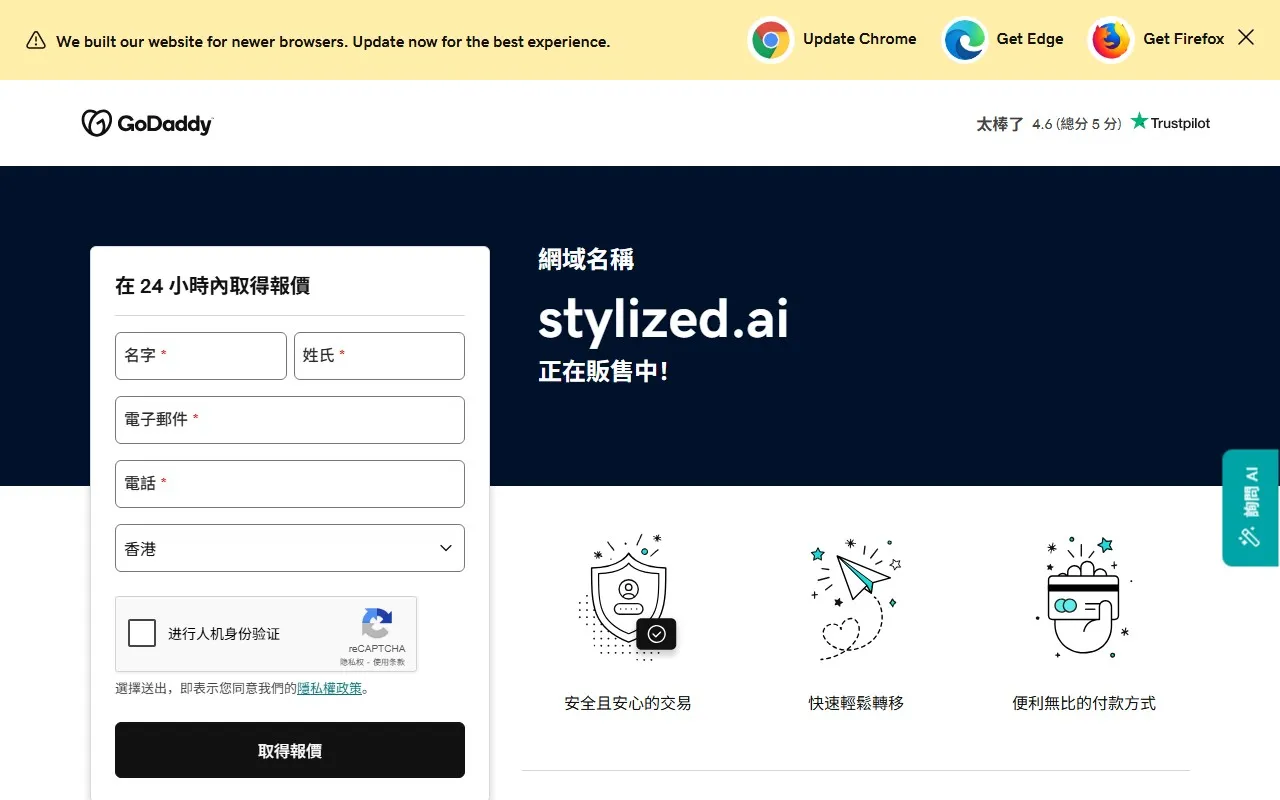Click the Trustpilot rating text link
Screen dimensions: 1280x800
pyautogui.click(x=1180, y=122)
